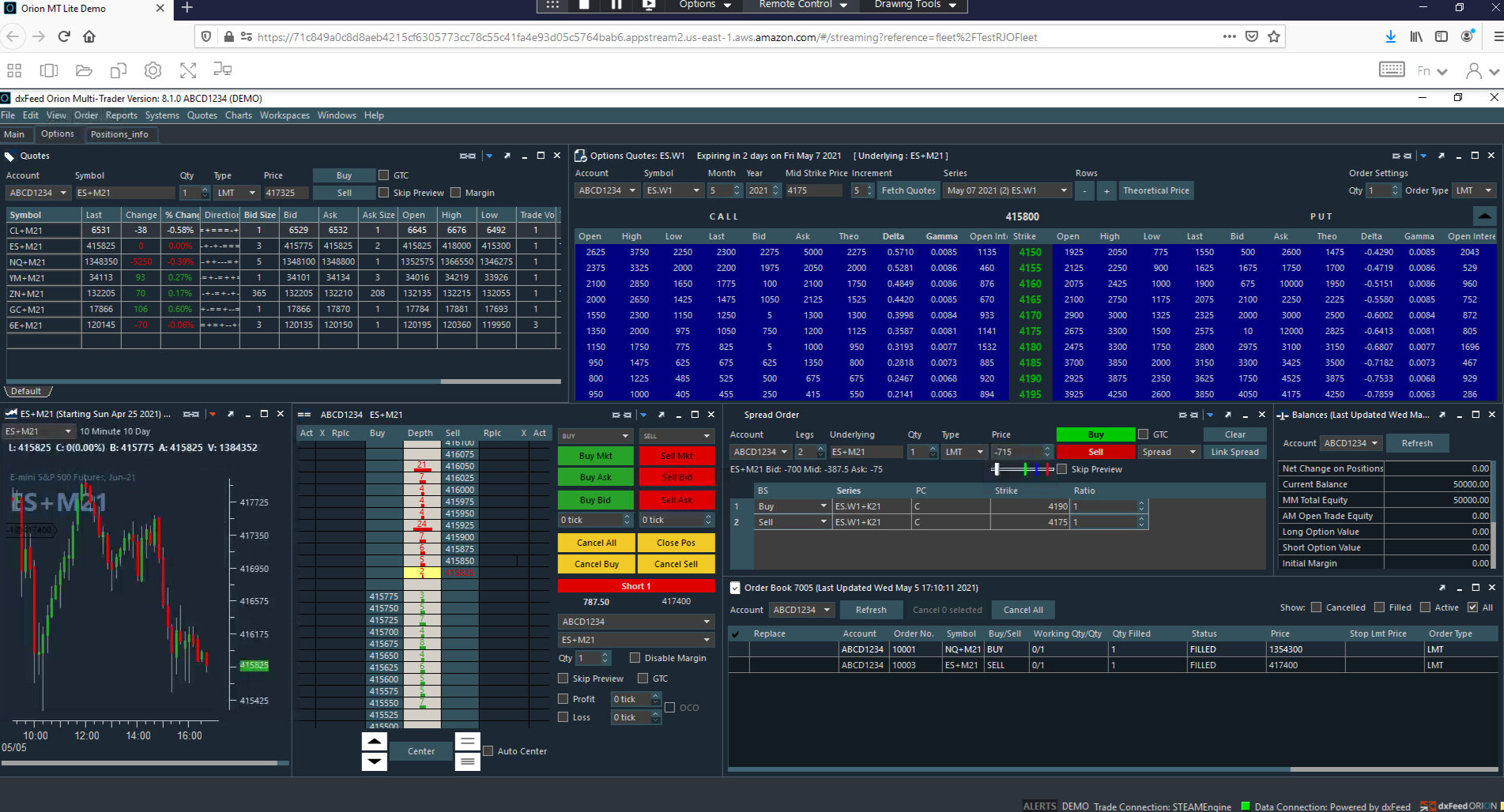Toggle Skip Preview in Quotes panel
The height and width of the screenshot is (812, 1504).
[384, 193]
